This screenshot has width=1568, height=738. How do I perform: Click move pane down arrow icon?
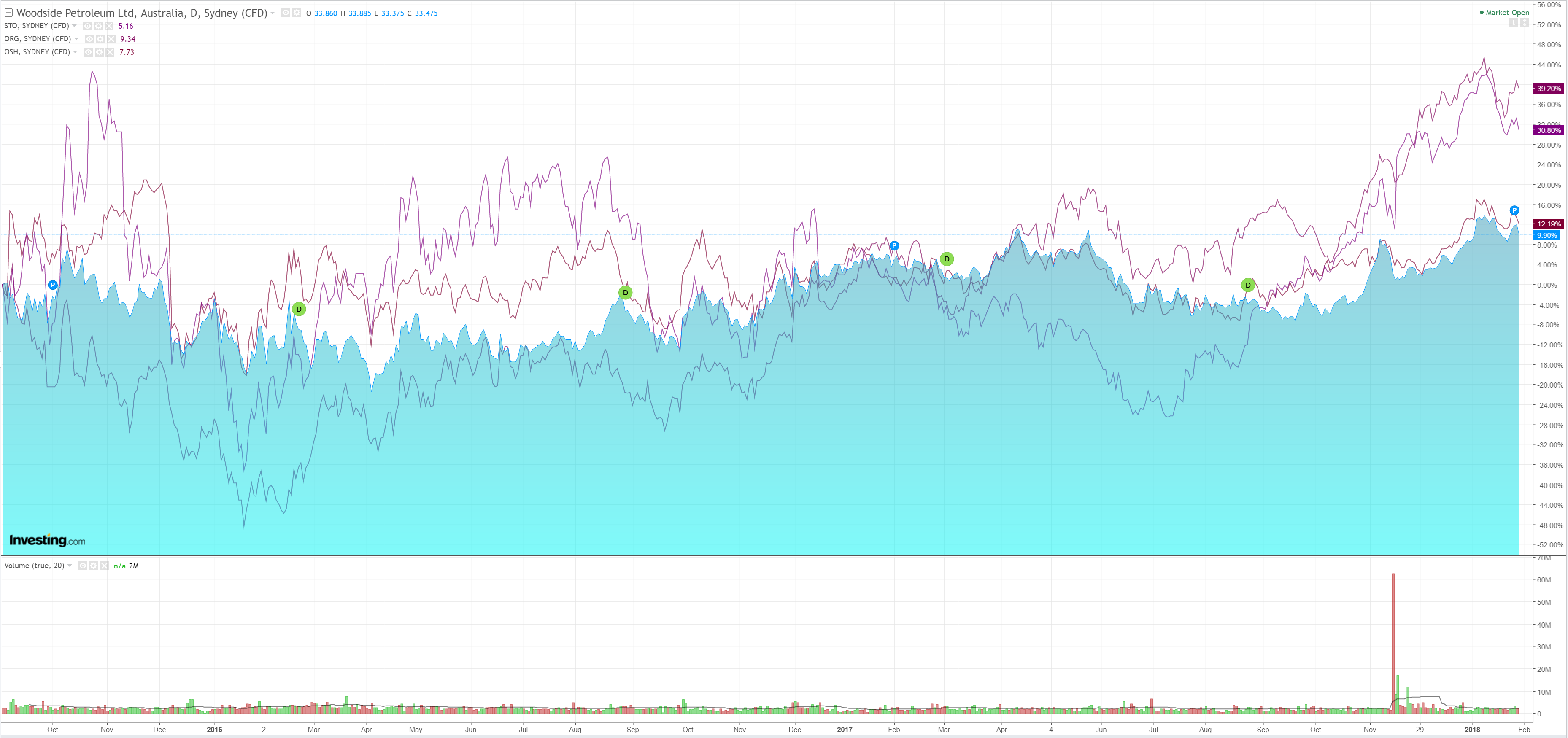point(1513,22)
